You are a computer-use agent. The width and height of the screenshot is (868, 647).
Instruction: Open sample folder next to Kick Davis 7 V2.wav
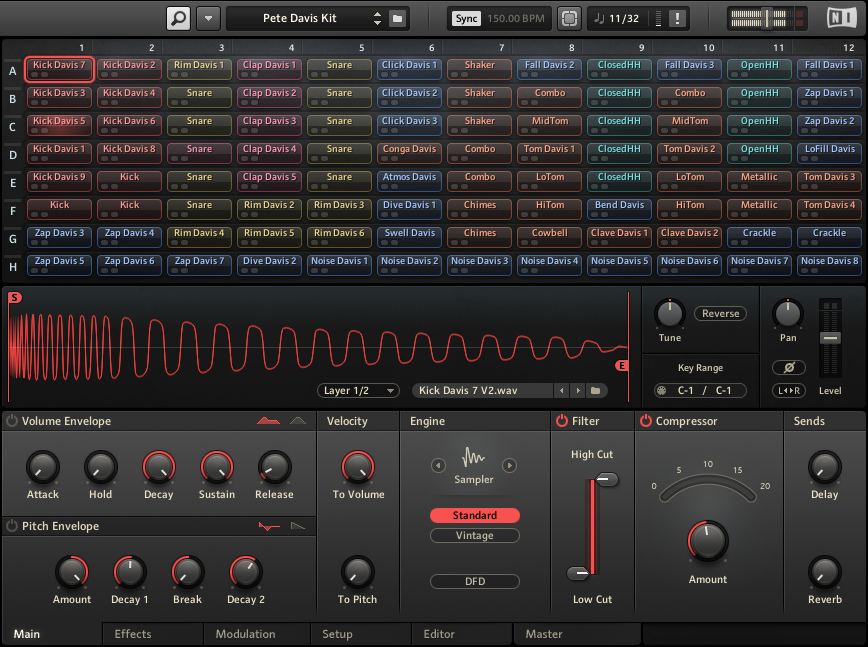coord(596,391)
